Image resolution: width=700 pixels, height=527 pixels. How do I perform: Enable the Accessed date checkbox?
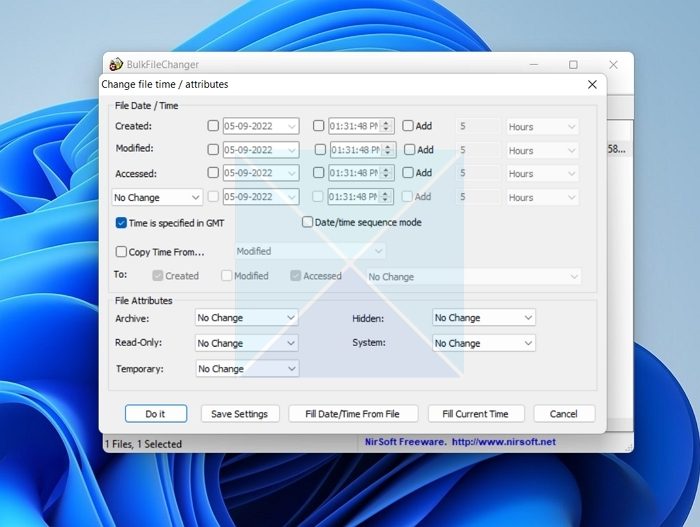[213, 172]
